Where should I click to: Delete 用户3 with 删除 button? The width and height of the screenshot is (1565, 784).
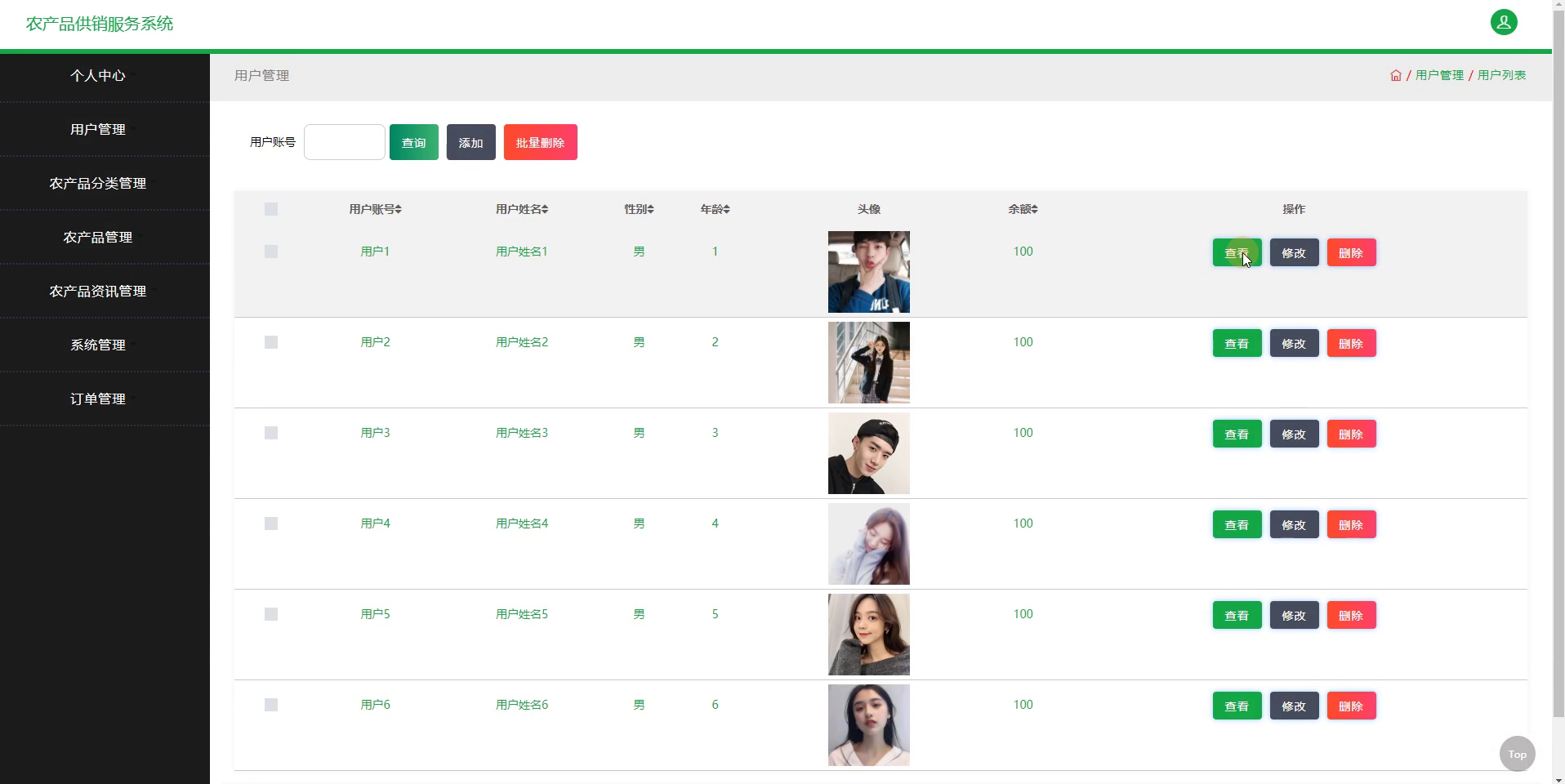(x=1351, y=434)
